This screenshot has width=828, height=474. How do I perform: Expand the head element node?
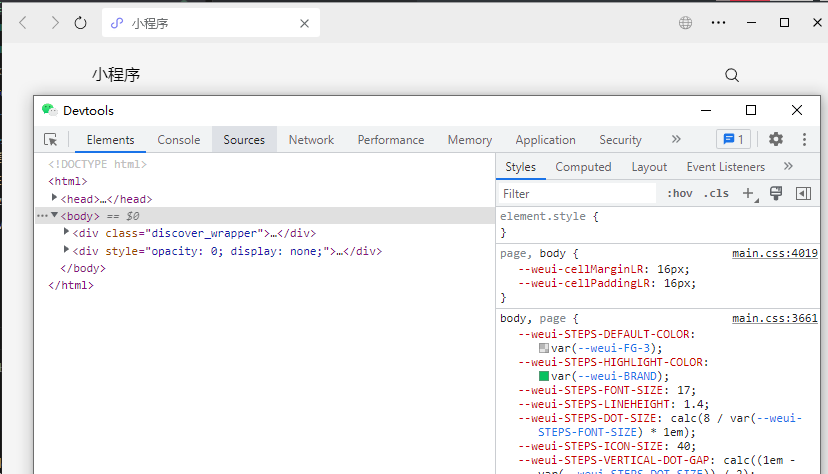54,197
